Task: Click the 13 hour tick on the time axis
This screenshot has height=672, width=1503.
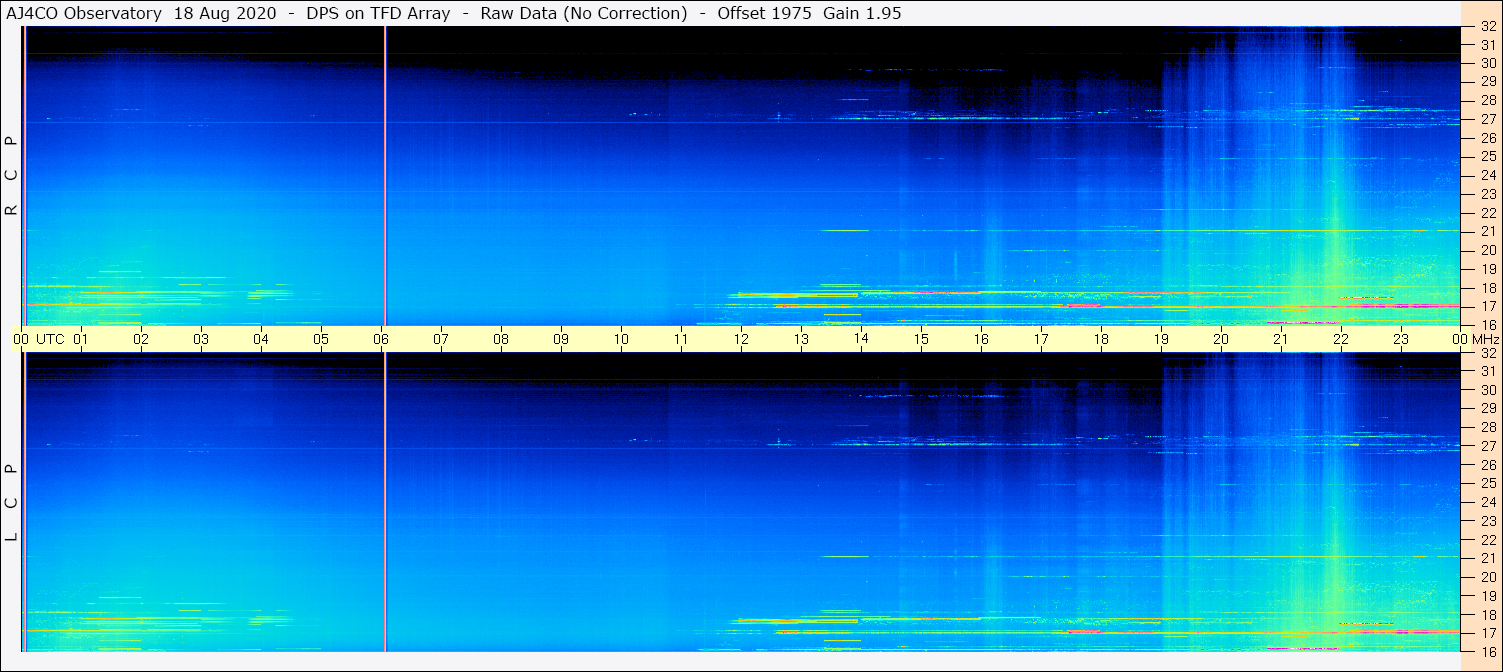Action: (x=801, y=339)
